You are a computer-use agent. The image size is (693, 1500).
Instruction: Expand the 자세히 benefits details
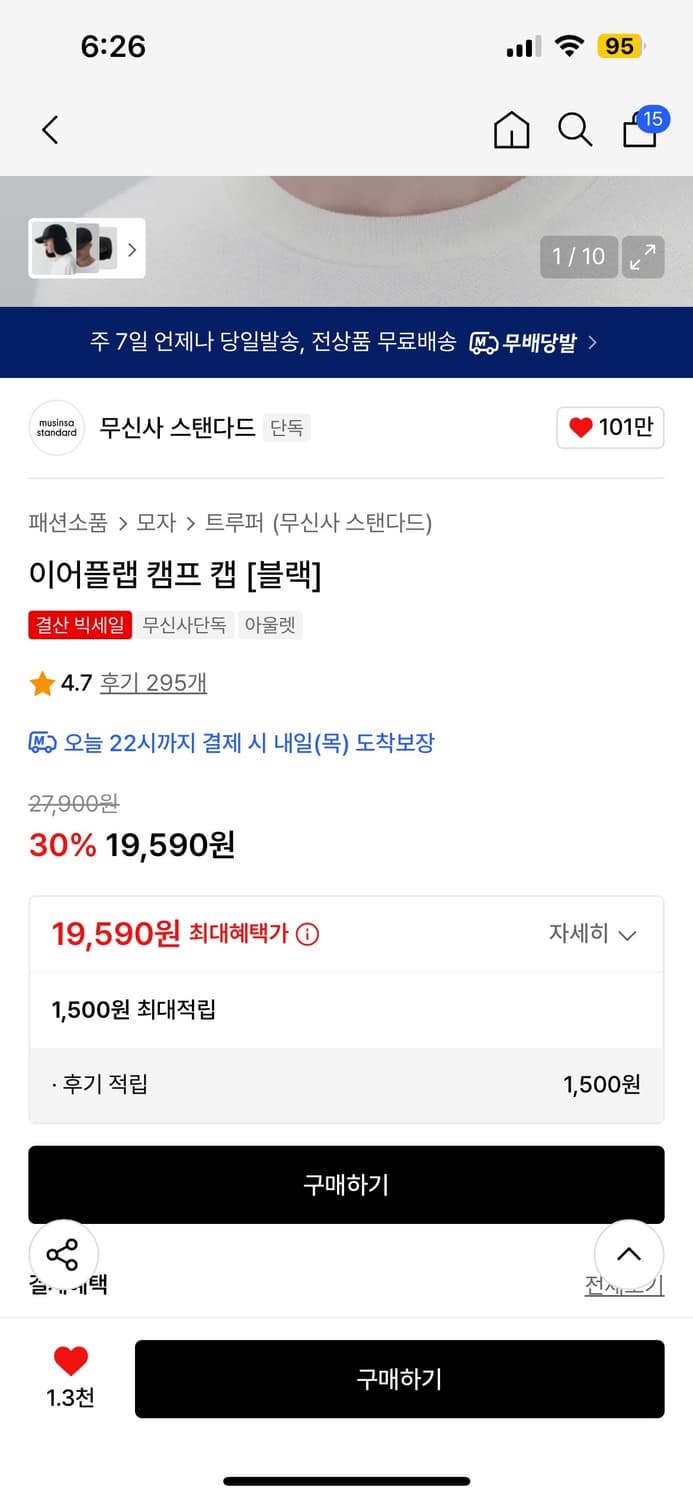(594, 933)
